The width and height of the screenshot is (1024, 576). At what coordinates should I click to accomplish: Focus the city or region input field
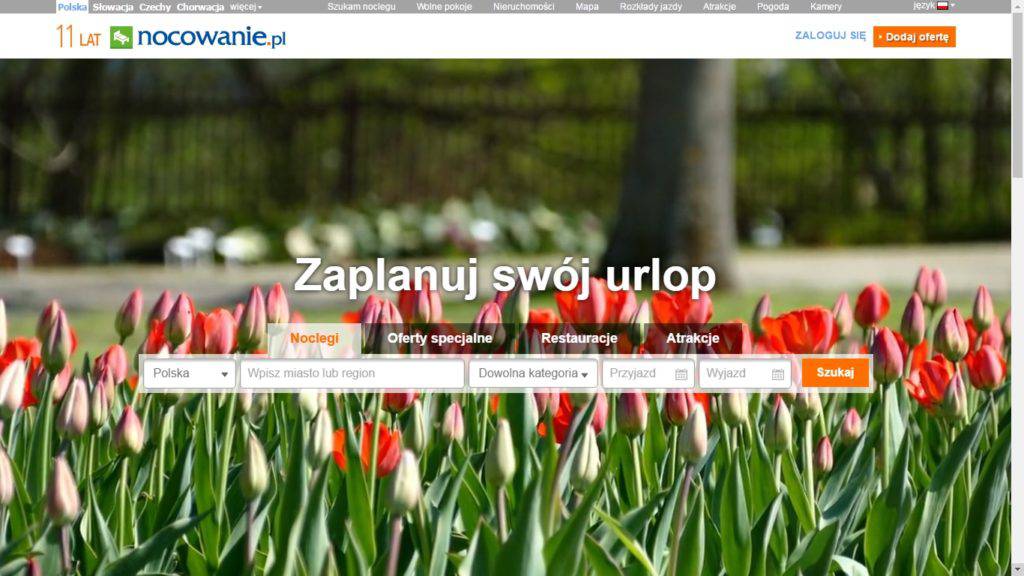click(x=352, y=374)
